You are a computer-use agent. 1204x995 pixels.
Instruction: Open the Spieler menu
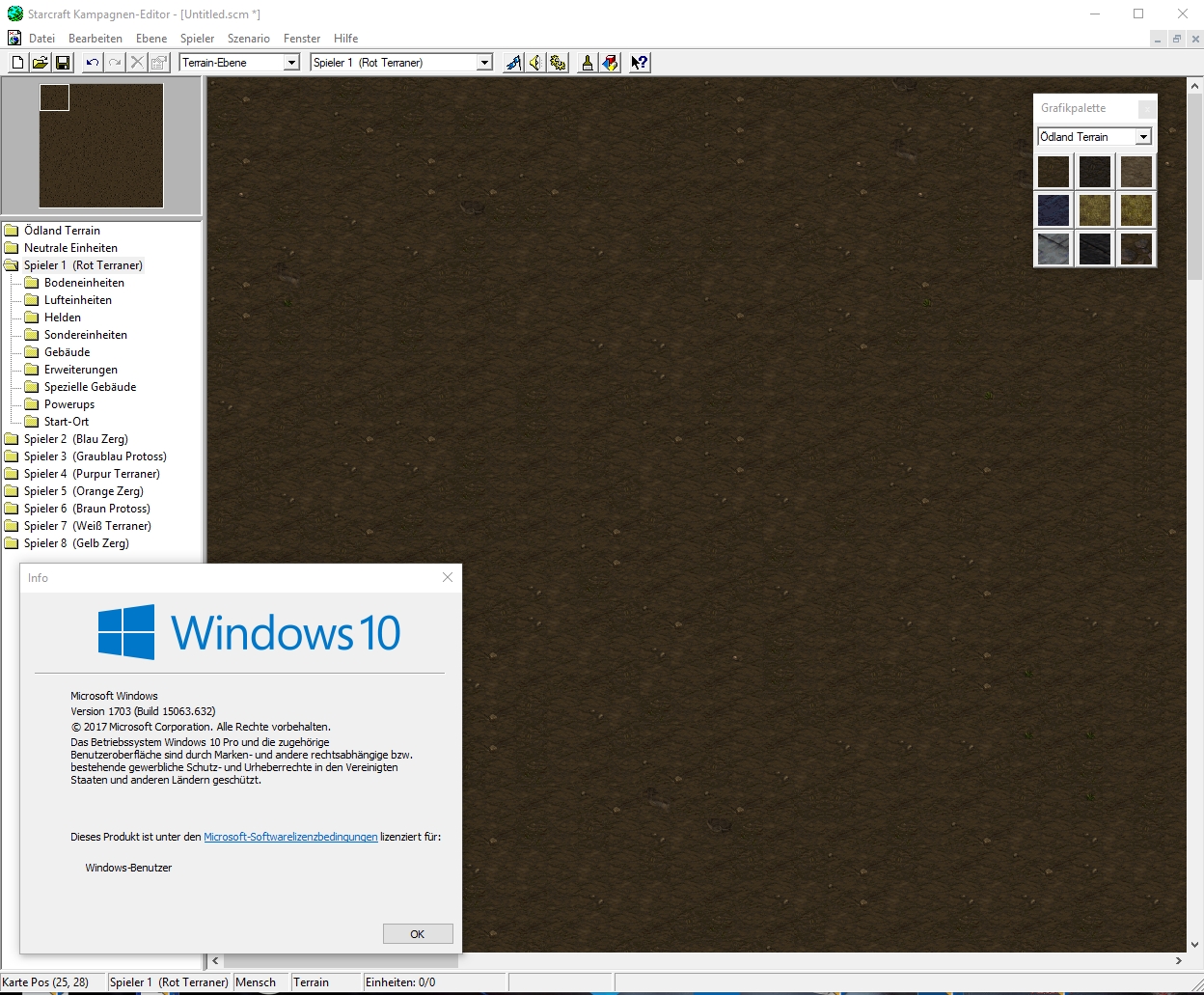pyautogui.click(x=198, y=39)
